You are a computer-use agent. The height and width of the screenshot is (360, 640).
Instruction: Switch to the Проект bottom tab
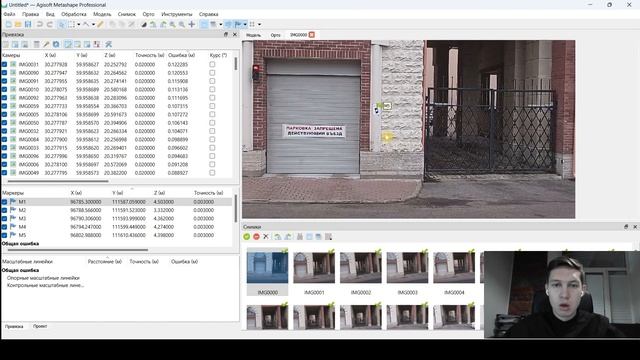pos(40,327)
